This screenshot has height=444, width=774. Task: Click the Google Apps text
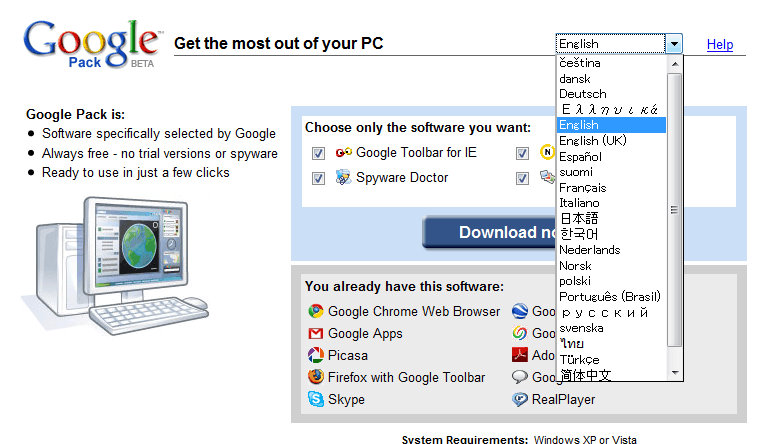(365, 334)
